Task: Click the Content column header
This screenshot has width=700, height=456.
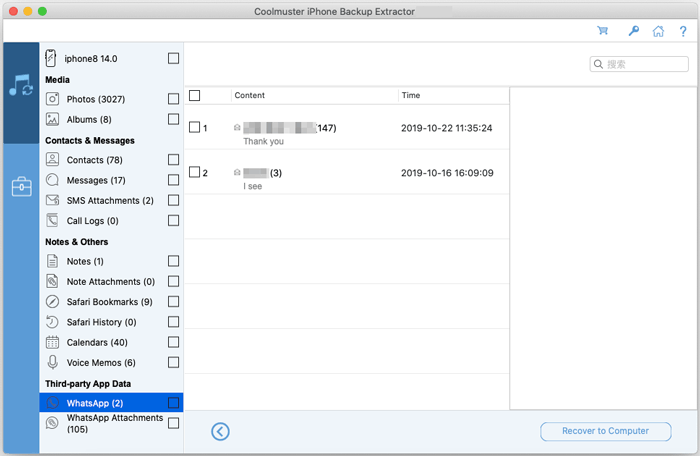Action: point(250,95)
